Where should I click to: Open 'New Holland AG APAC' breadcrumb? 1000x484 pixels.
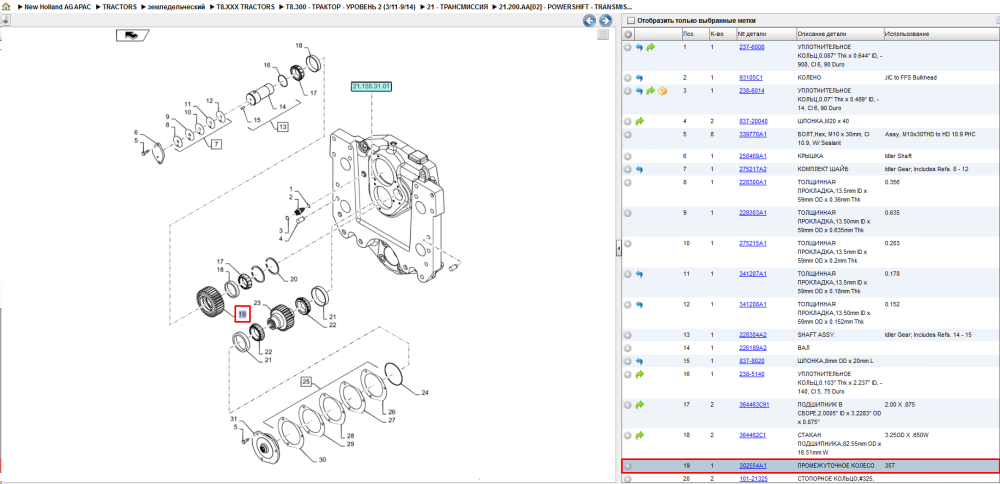click(x=56, y=6)
